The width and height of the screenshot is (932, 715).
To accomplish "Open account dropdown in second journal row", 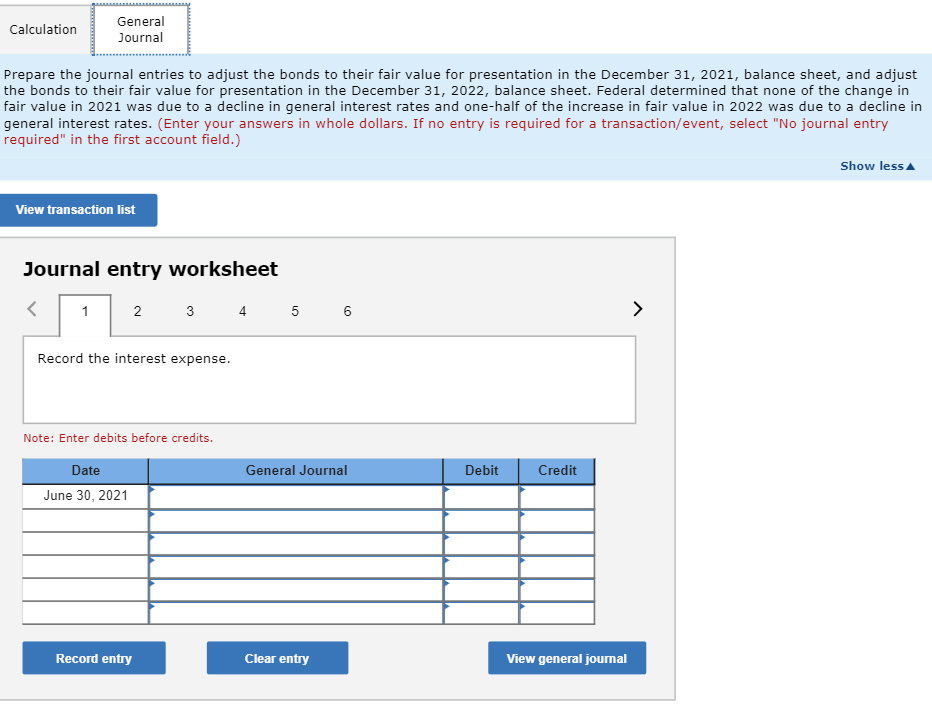I will 296,521.
